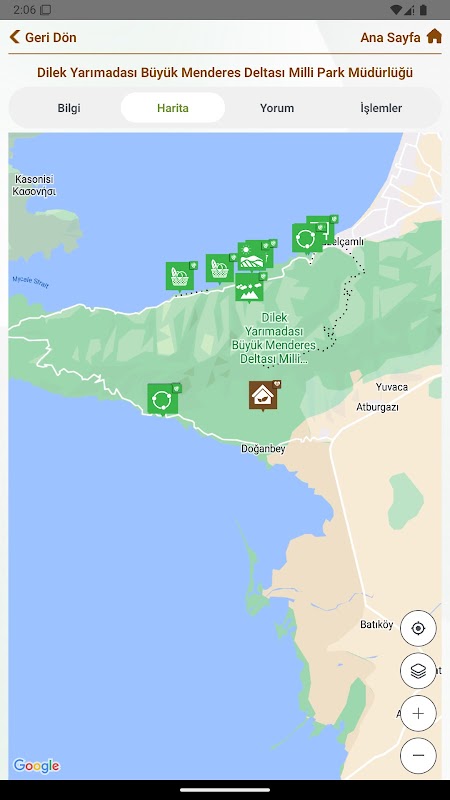Screen dimensions: 450x800
Task: Select the westernmost picnic basket marker
Action: tap(180, 277)
